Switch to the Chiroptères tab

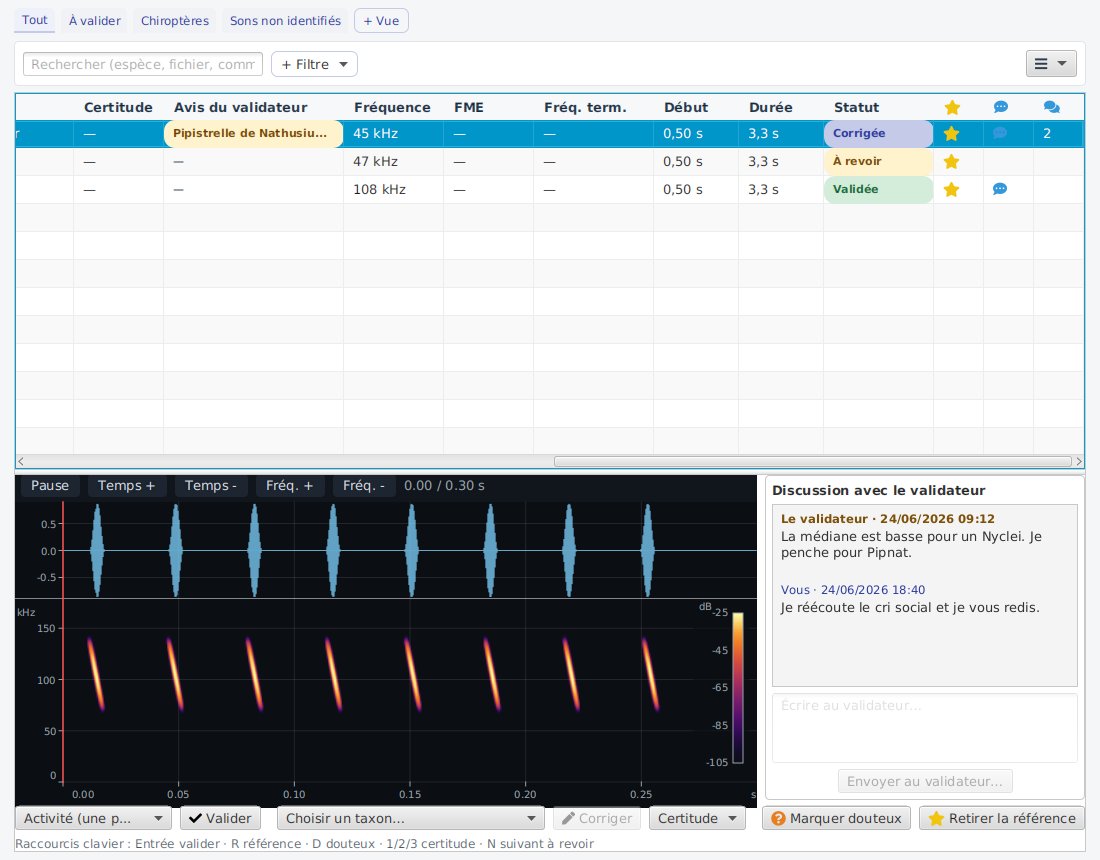pyautogui.click(x=175, y=21)
